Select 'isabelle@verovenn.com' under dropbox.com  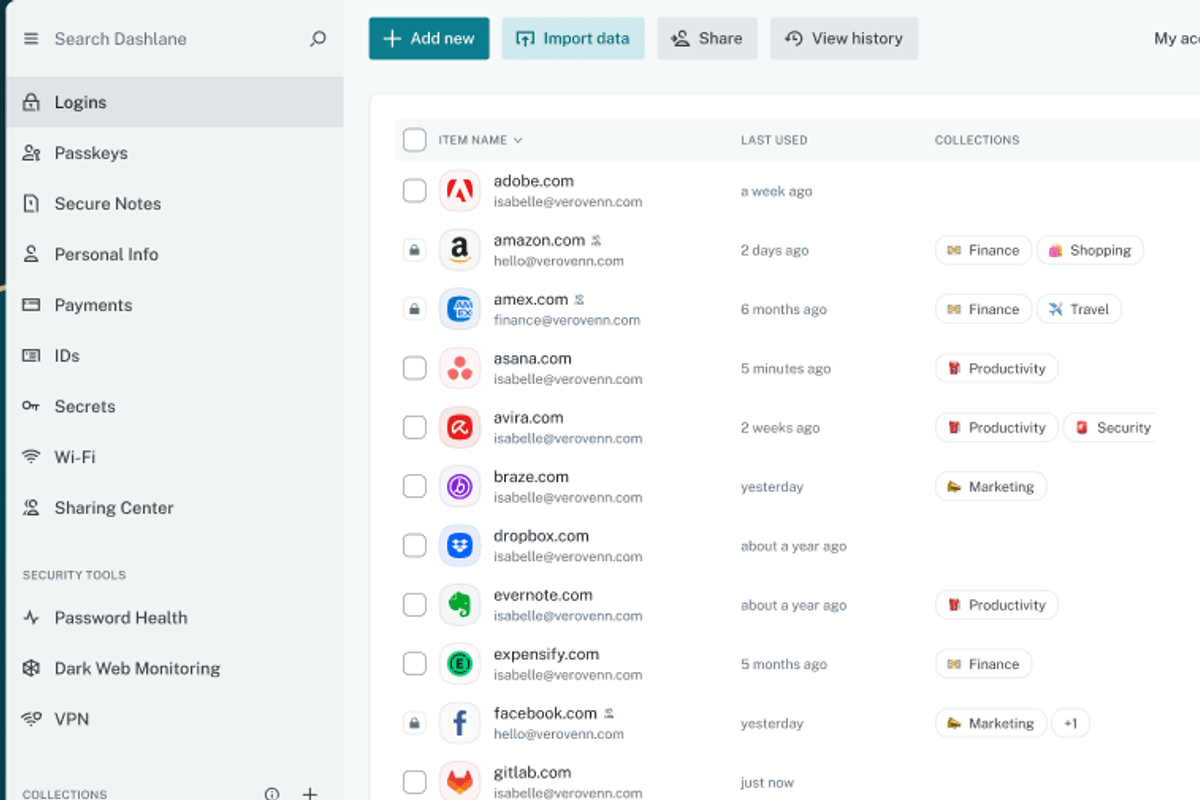pos(568,557)
